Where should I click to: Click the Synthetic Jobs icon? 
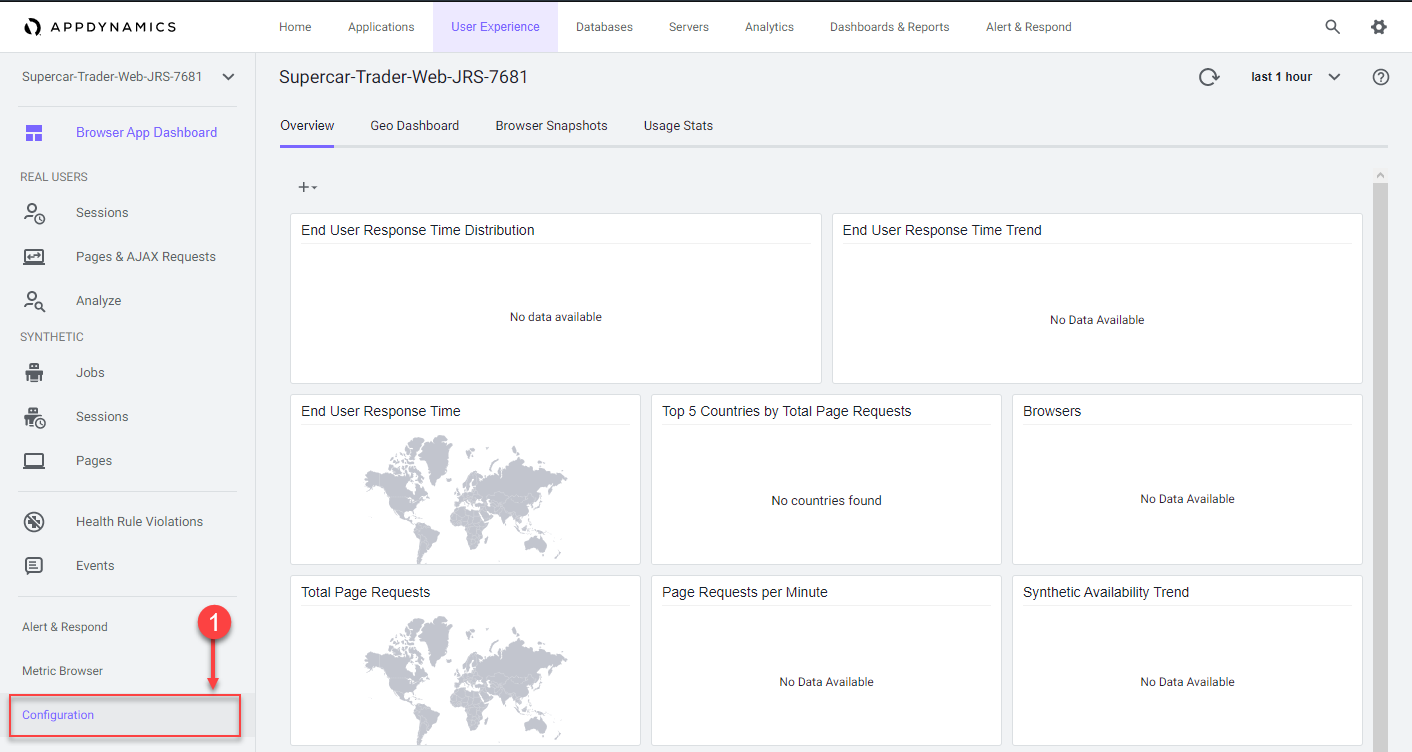pyautogui.click(x=35, y=373)
